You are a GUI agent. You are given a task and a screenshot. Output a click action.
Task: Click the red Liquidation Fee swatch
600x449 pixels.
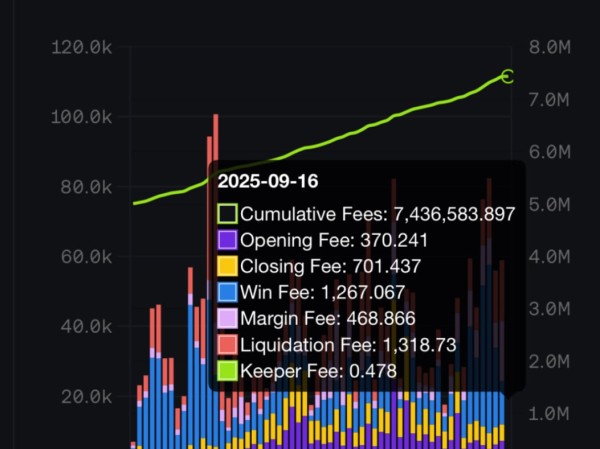[x=227, y=345]
